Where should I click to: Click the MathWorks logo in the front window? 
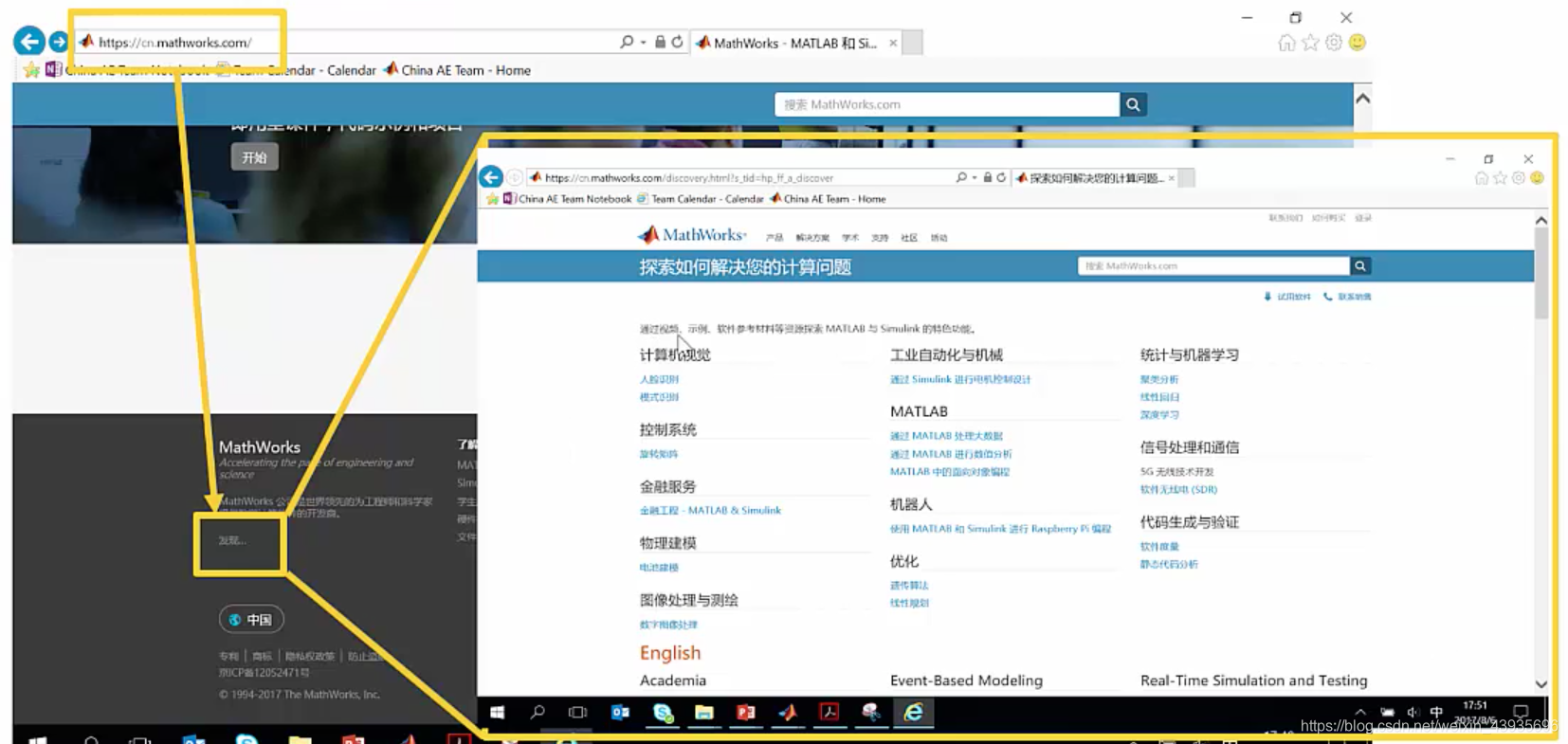tap(692, 234)
